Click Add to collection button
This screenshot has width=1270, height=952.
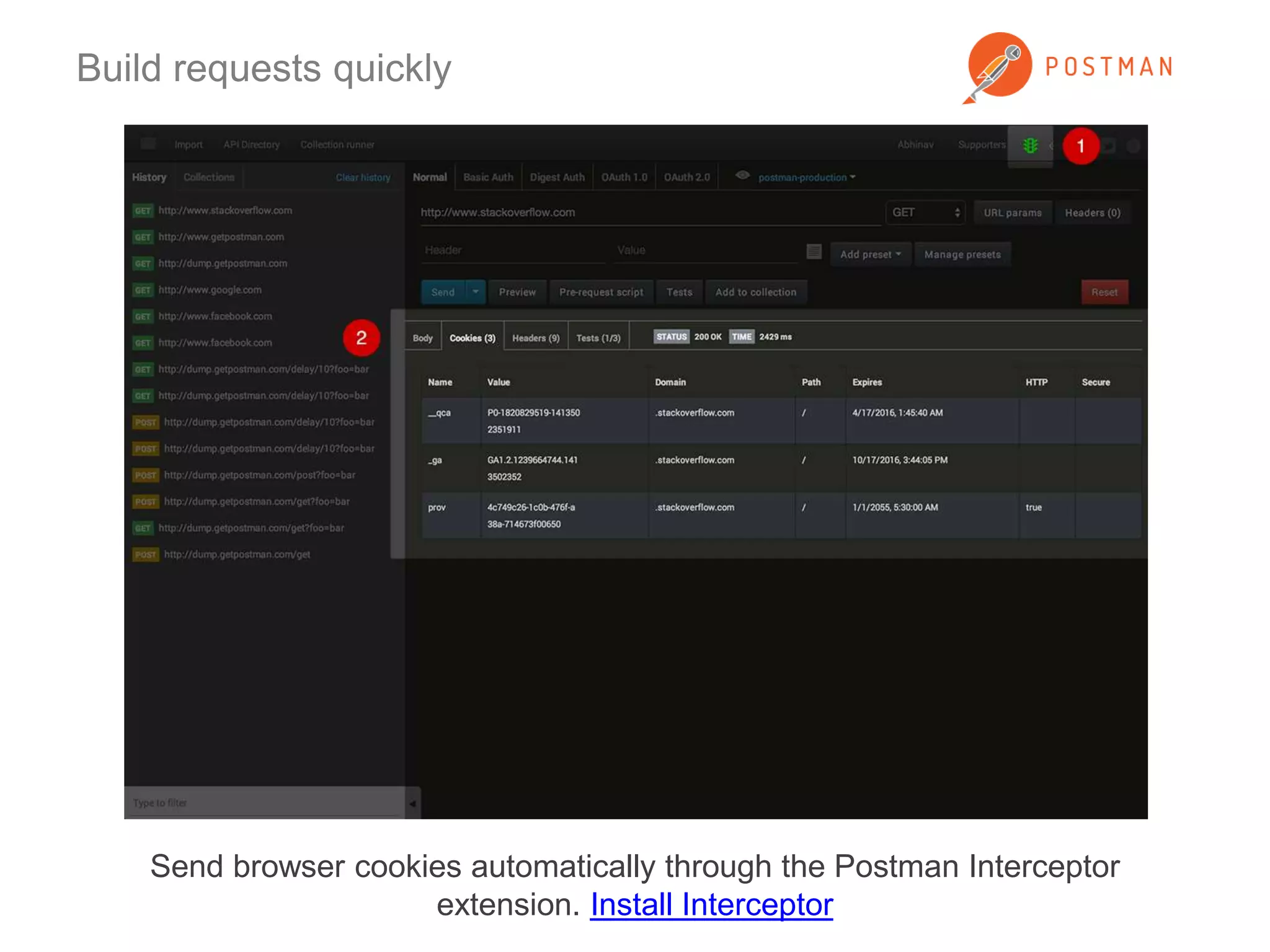[x=755, y=292]
